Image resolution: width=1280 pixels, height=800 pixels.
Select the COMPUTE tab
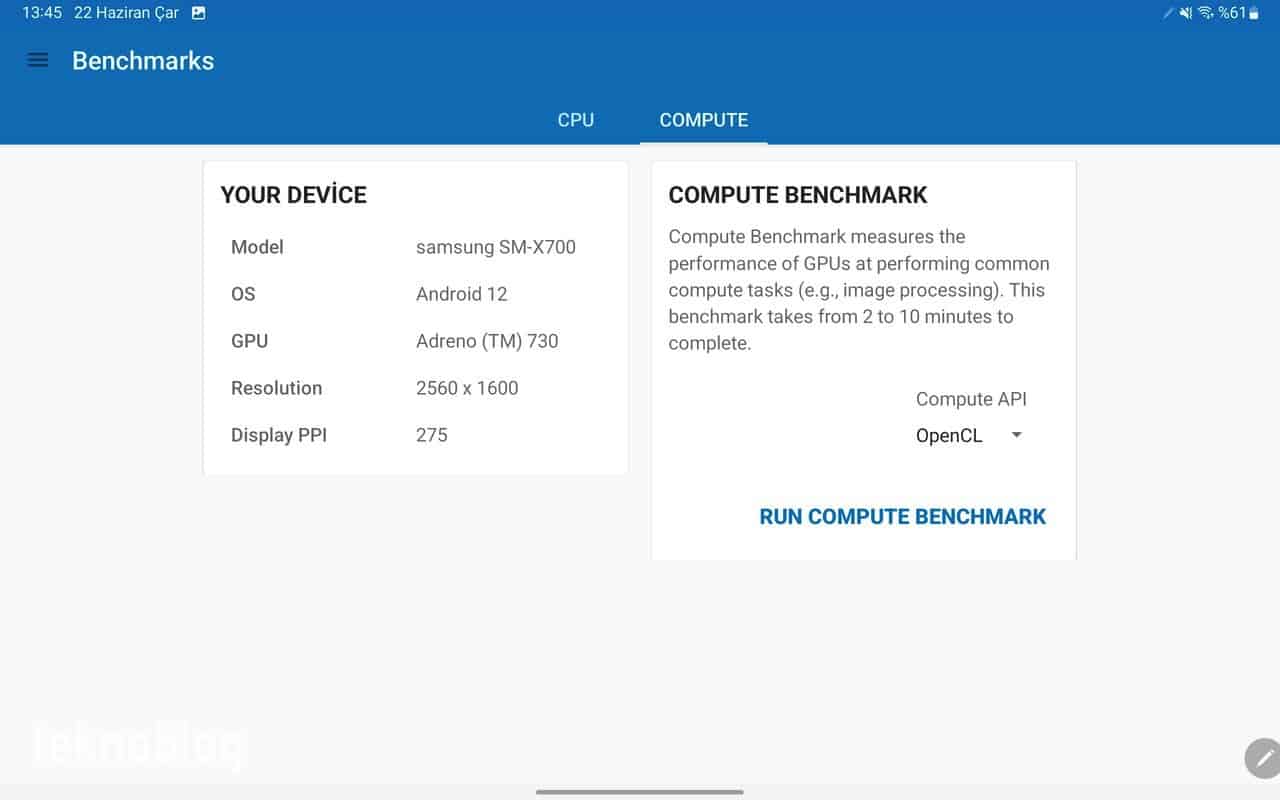704,120
